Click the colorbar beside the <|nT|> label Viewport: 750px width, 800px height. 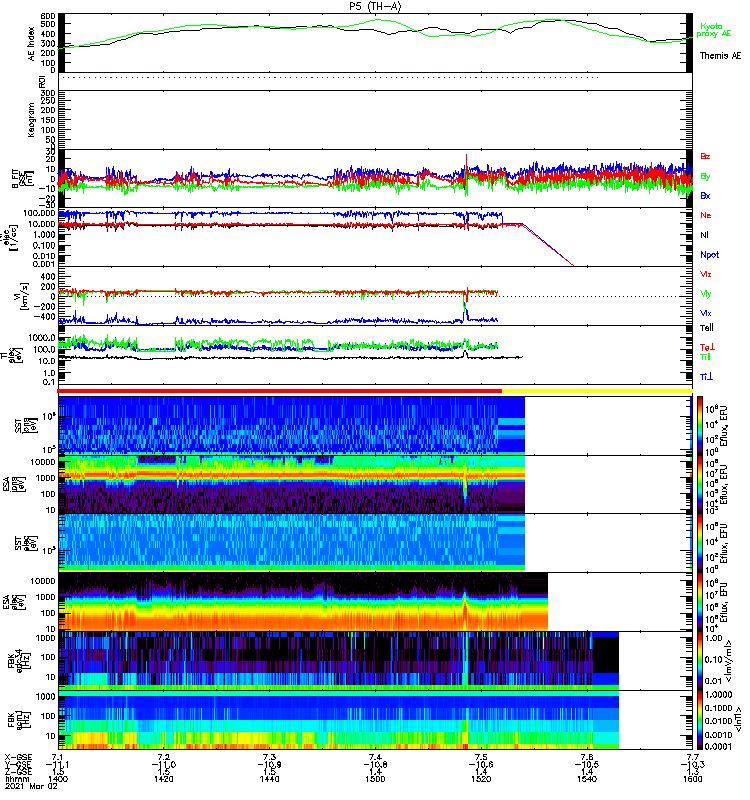(x=700, y=720)
